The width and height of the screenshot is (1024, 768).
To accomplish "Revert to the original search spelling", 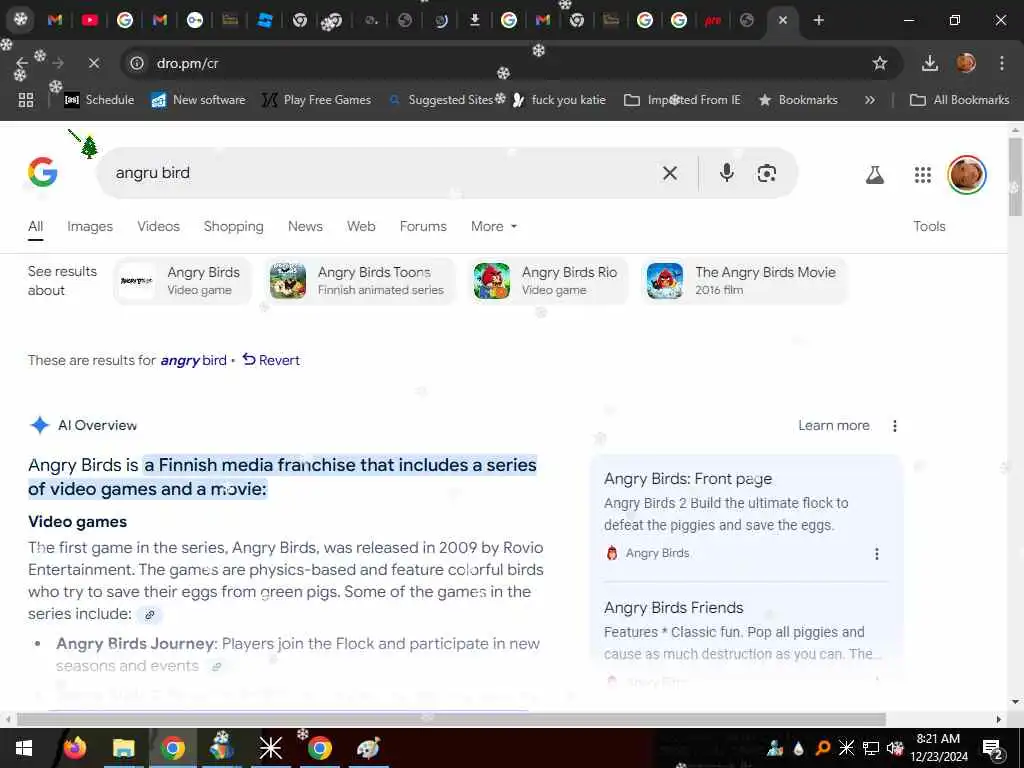I will (271, 360).
